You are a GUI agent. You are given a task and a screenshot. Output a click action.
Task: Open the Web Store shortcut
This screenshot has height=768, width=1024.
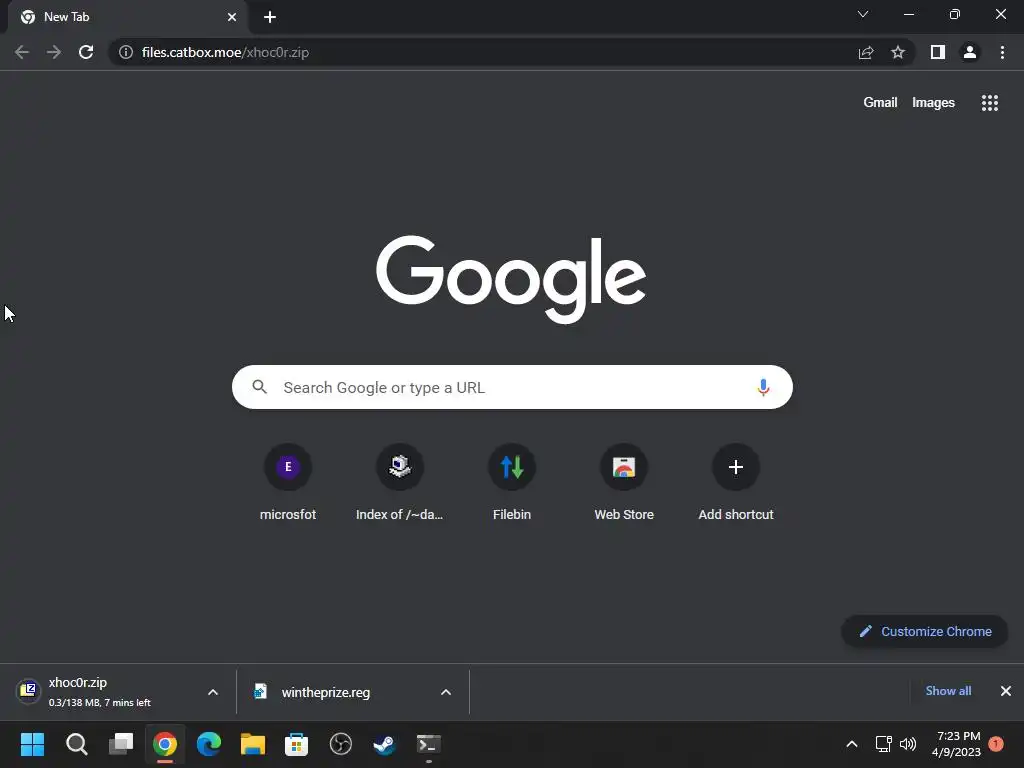point(624,483)
